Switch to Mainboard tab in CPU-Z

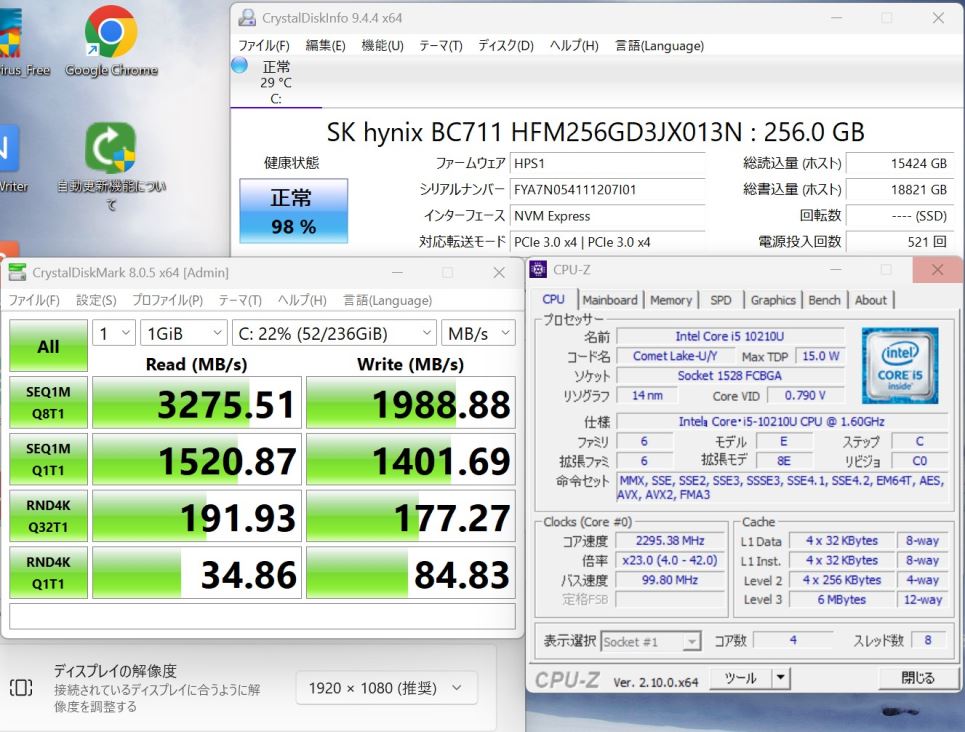pyautogui.click(x=610, y=300)
